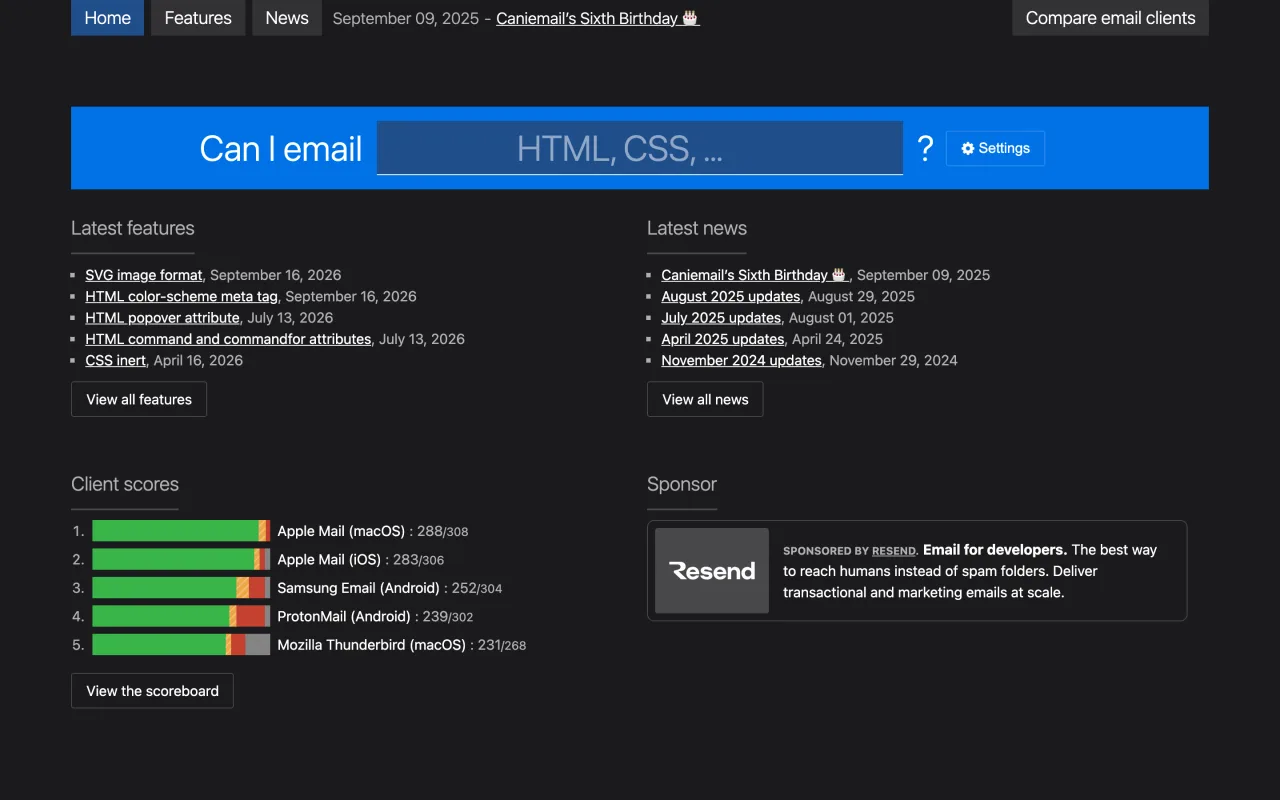
Task: Click Mozilla Thunderbird (macOS) score bar
Action: coord(181,645)
